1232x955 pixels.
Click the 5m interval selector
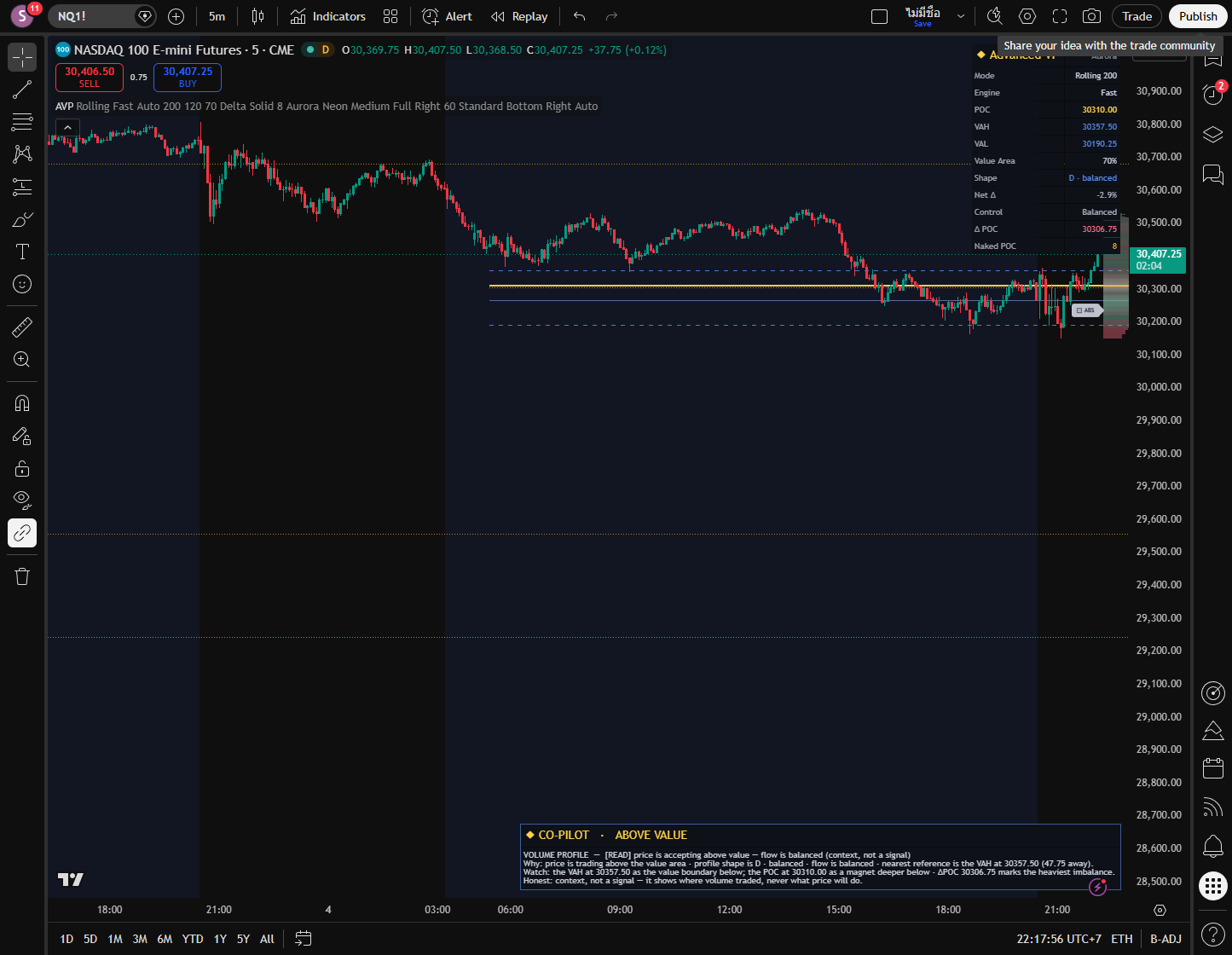pyautogui.click(x=217, y=16)
